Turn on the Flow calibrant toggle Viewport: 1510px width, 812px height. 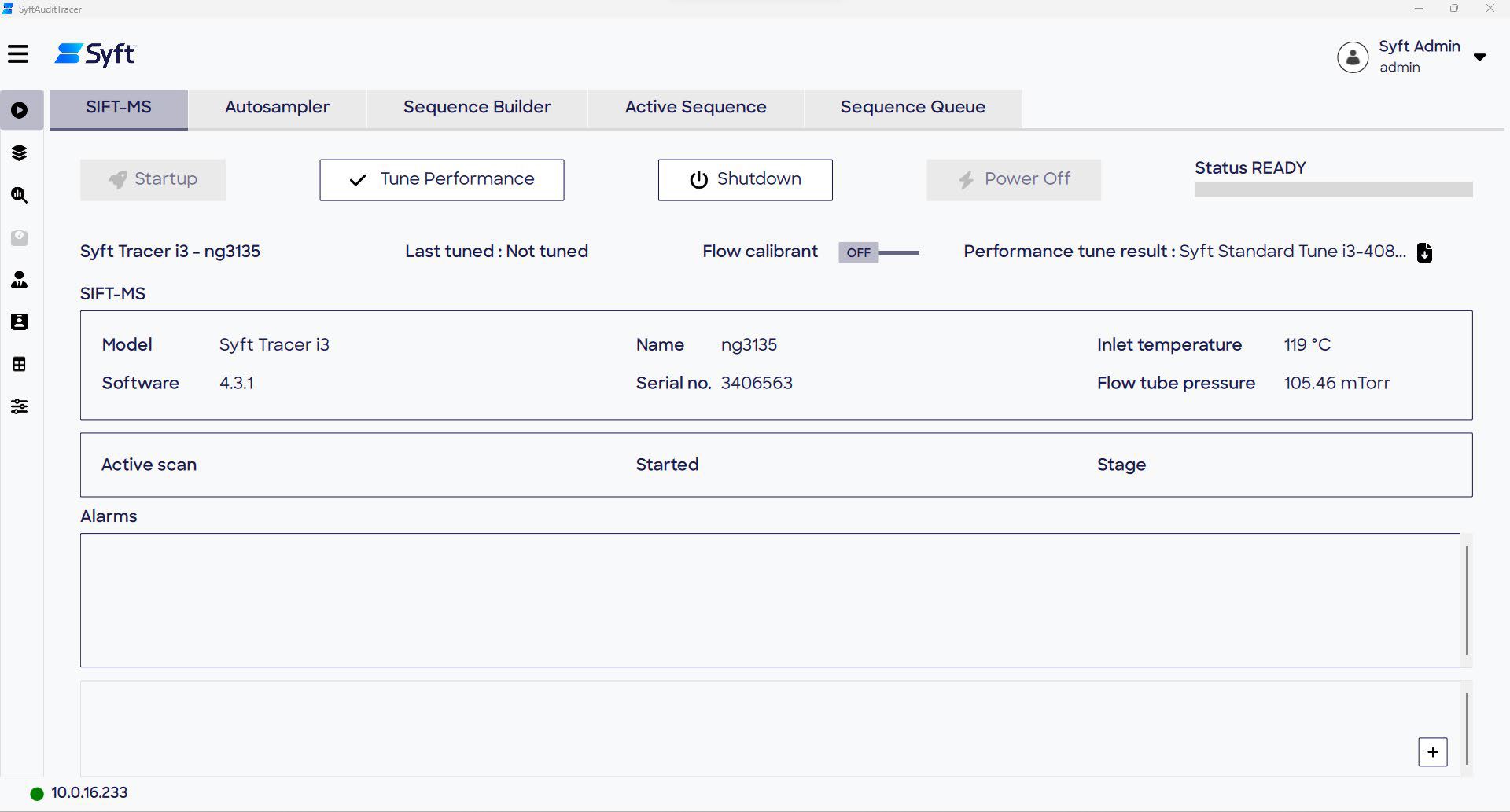point(859,252)
